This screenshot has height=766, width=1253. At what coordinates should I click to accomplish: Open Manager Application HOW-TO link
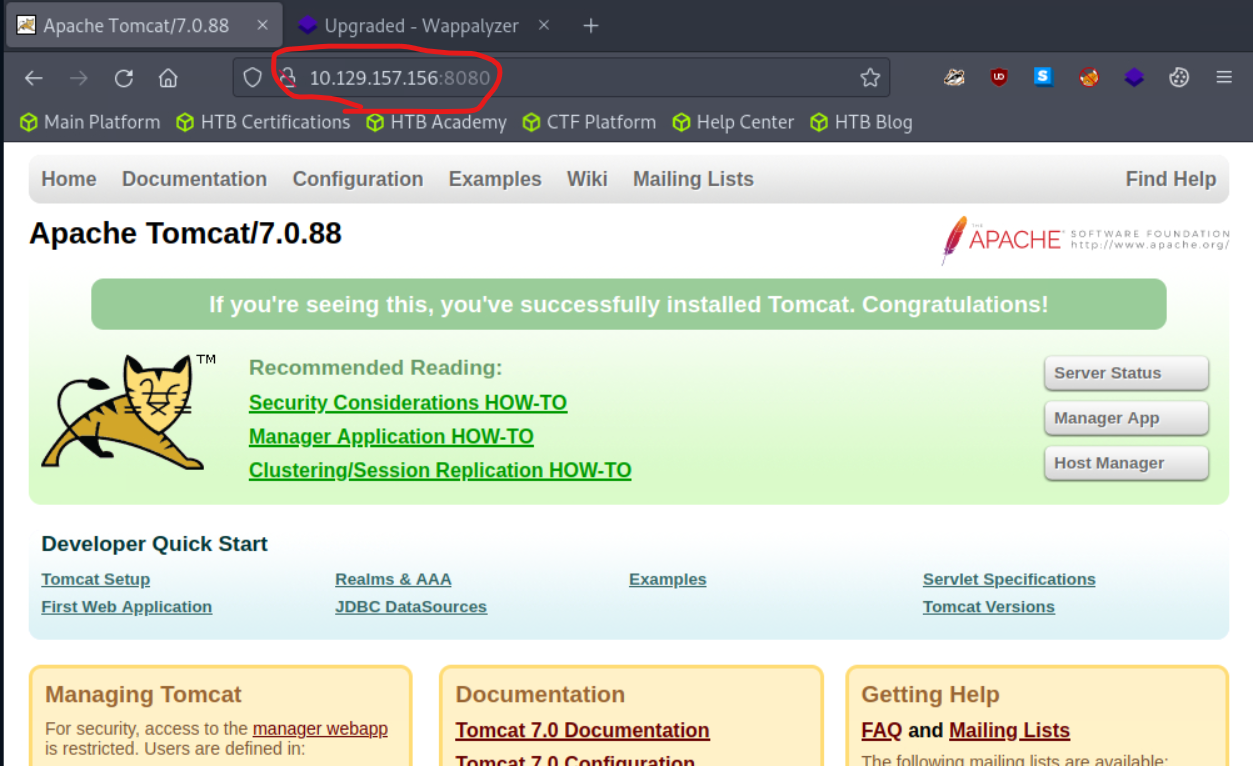(x=391, y=437)
